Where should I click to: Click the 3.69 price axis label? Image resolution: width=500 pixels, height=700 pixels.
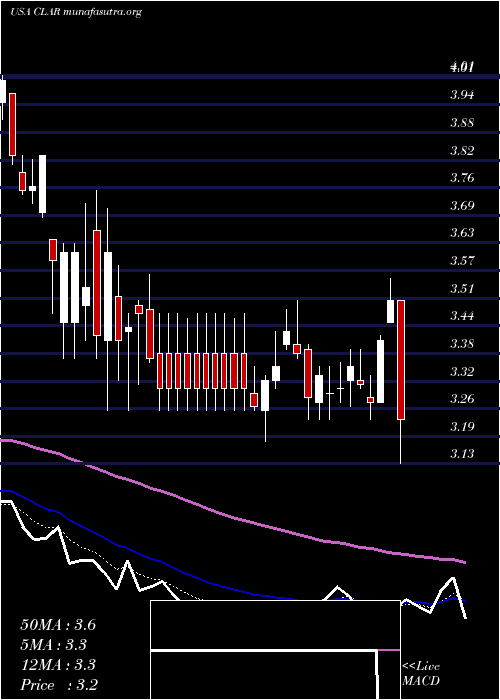click(x=462, y=205)
